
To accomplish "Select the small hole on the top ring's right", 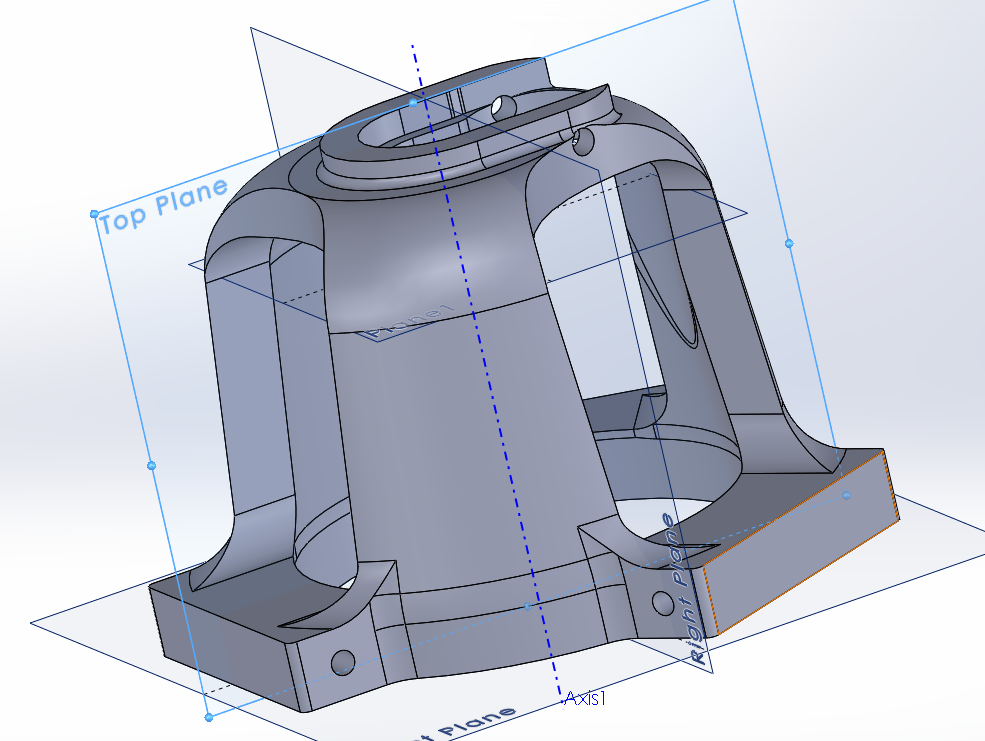I will tap(585, 141).
